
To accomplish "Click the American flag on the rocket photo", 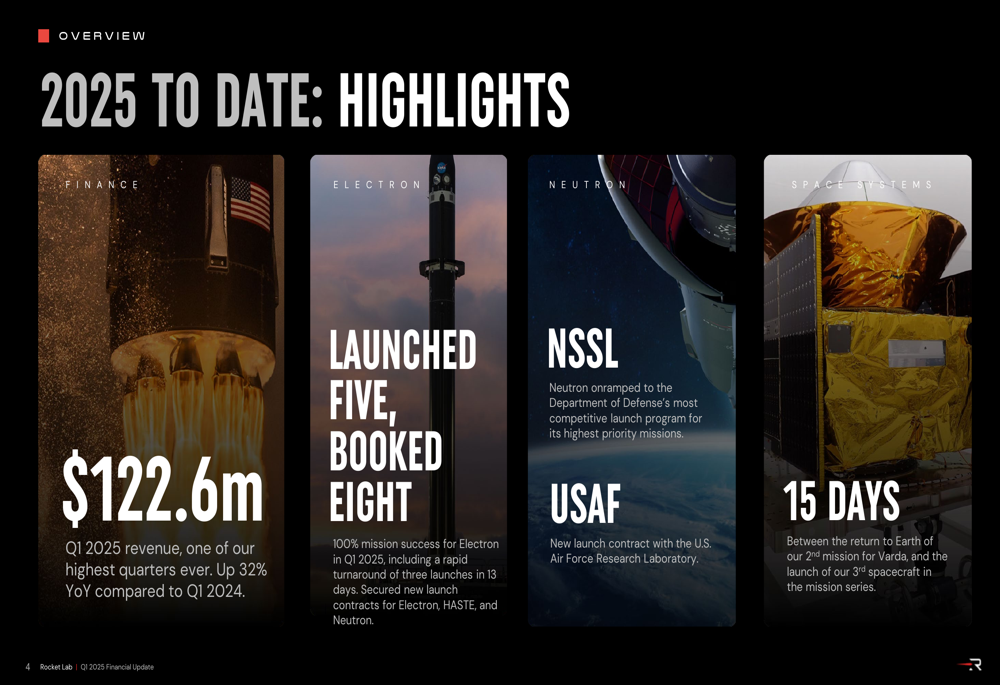I will (250, 203).
